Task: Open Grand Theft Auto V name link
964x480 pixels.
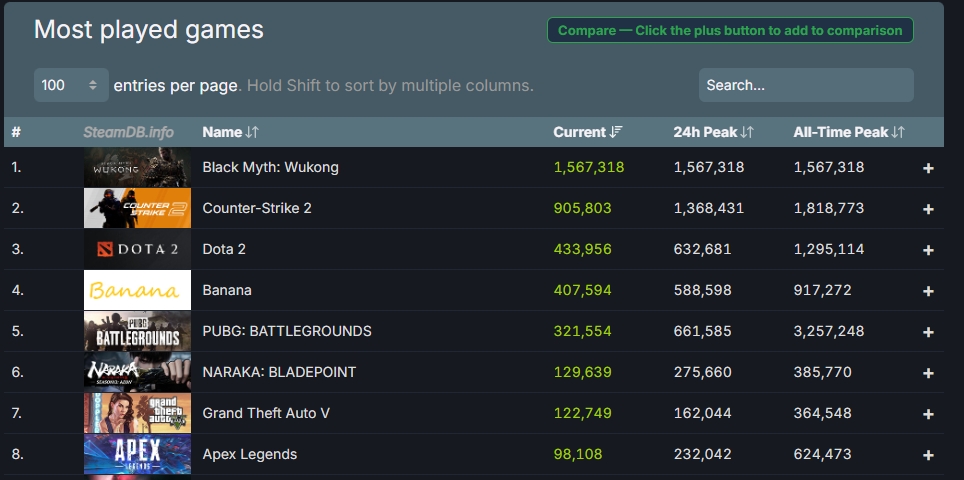Action: 266,413
